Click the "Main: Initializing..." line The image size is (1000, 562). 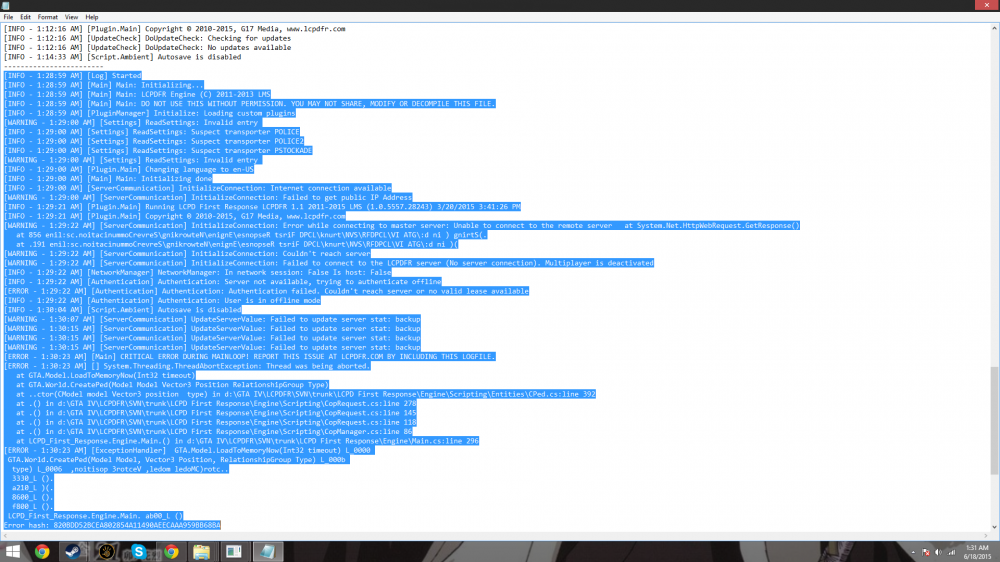tap(104, 85)
